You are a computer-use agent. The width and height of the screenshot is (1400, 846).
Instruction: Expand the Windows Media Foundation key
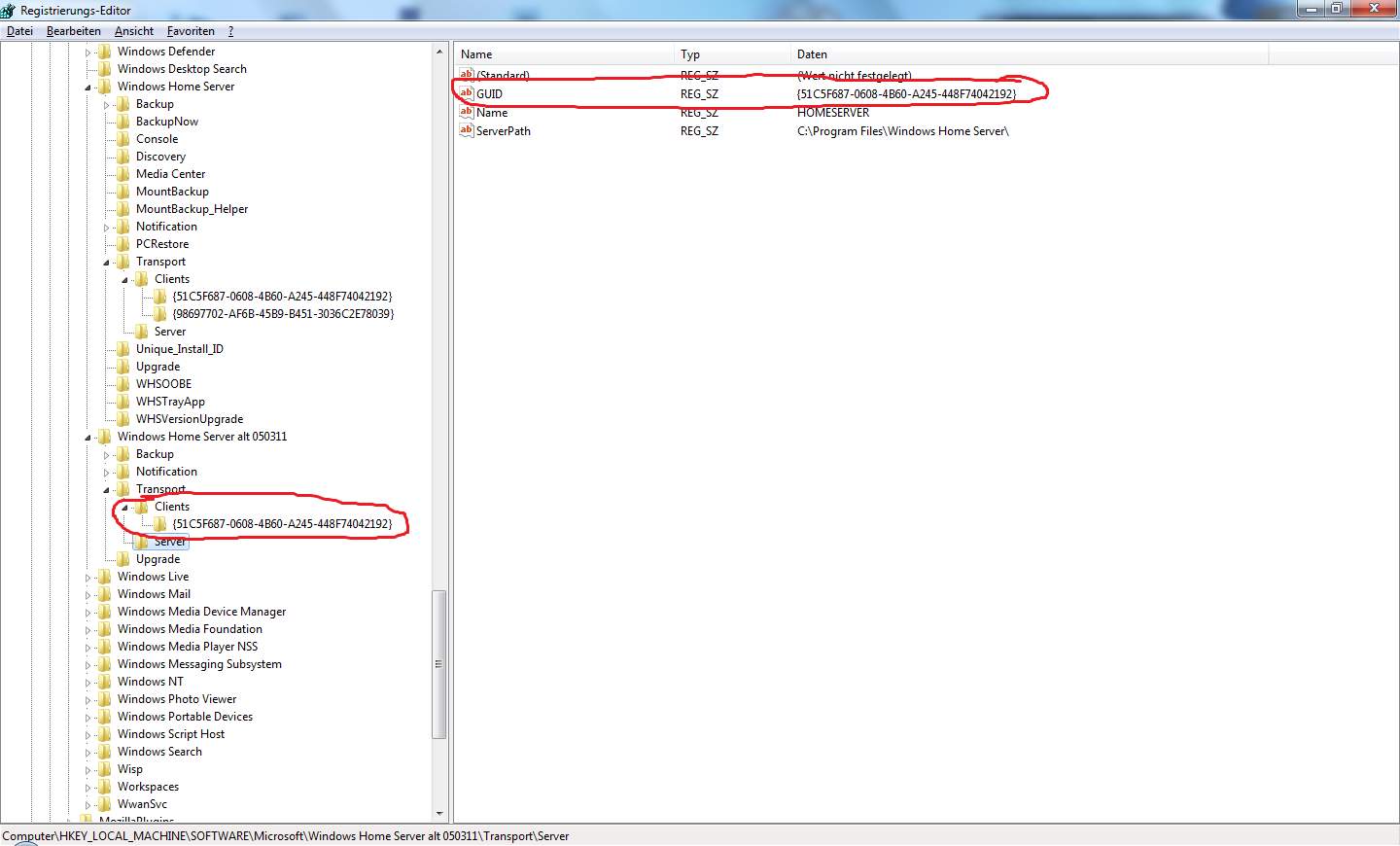tap(88, 630)
